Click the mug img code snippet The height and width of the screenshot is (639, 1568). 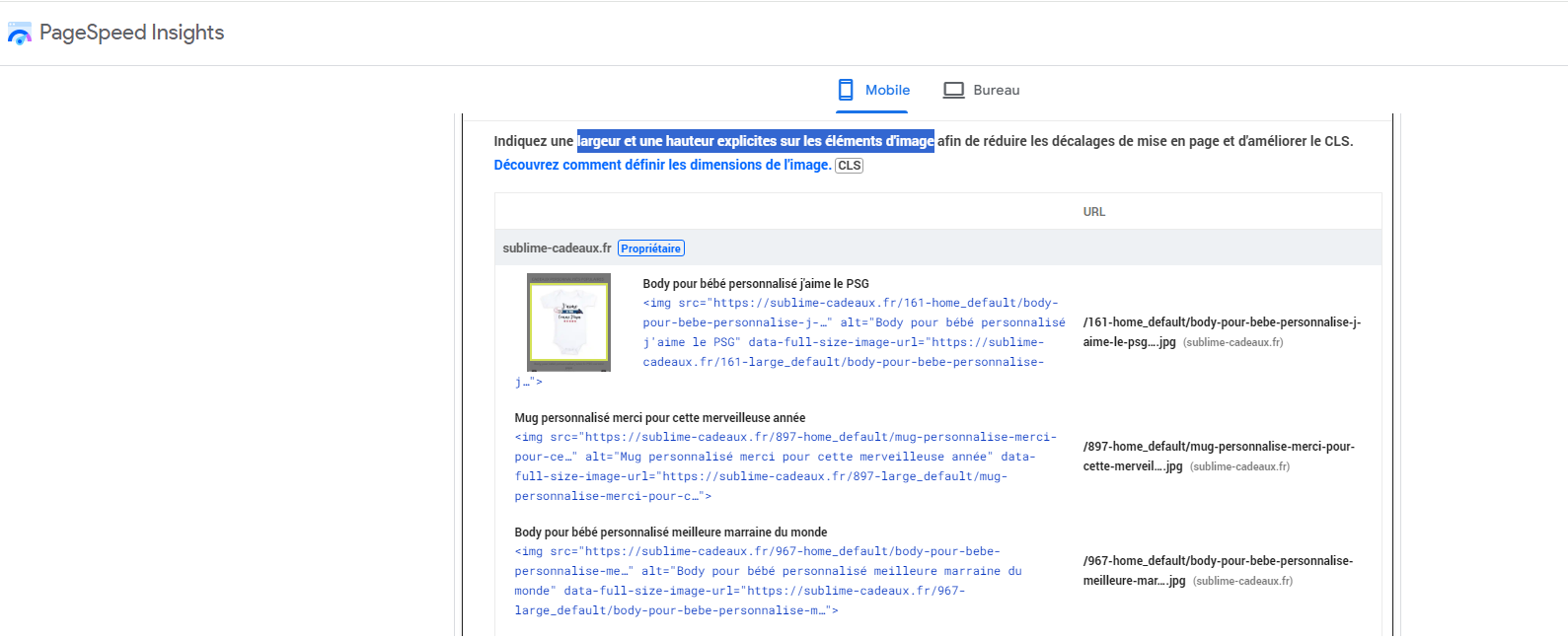(x=786, y=466)
